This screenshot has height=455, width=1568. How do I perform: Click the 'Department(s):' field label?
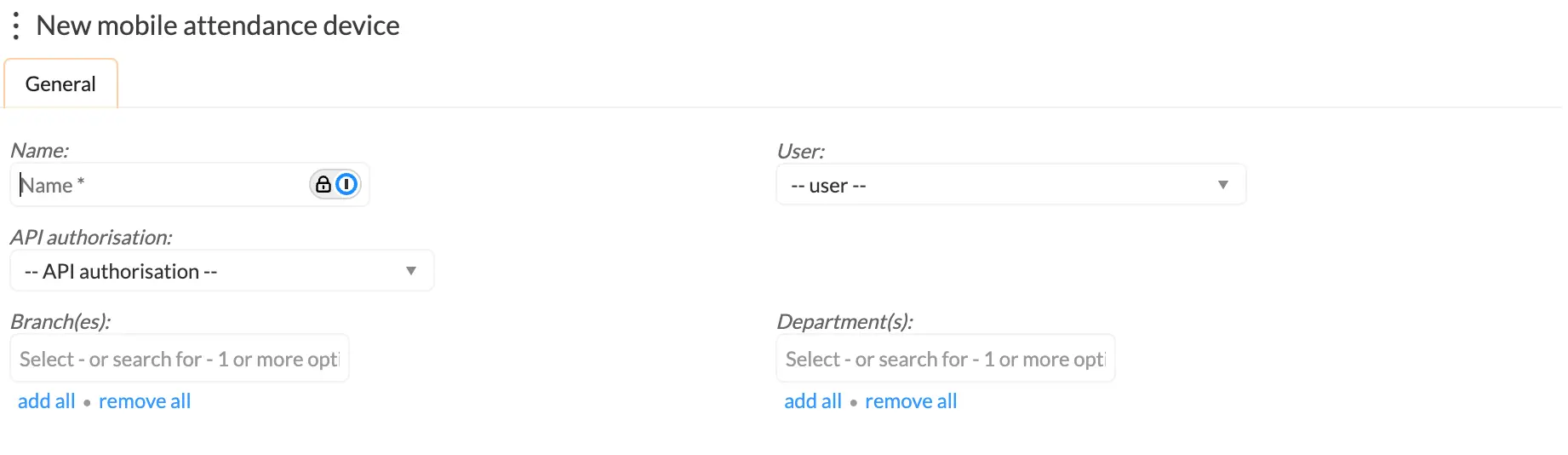(x=844, y=322)
